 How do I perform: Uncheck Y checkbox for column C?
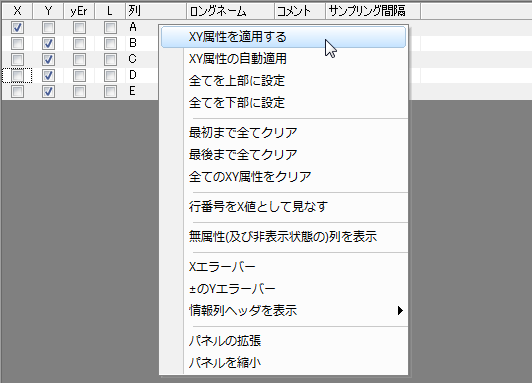[48, 59]
